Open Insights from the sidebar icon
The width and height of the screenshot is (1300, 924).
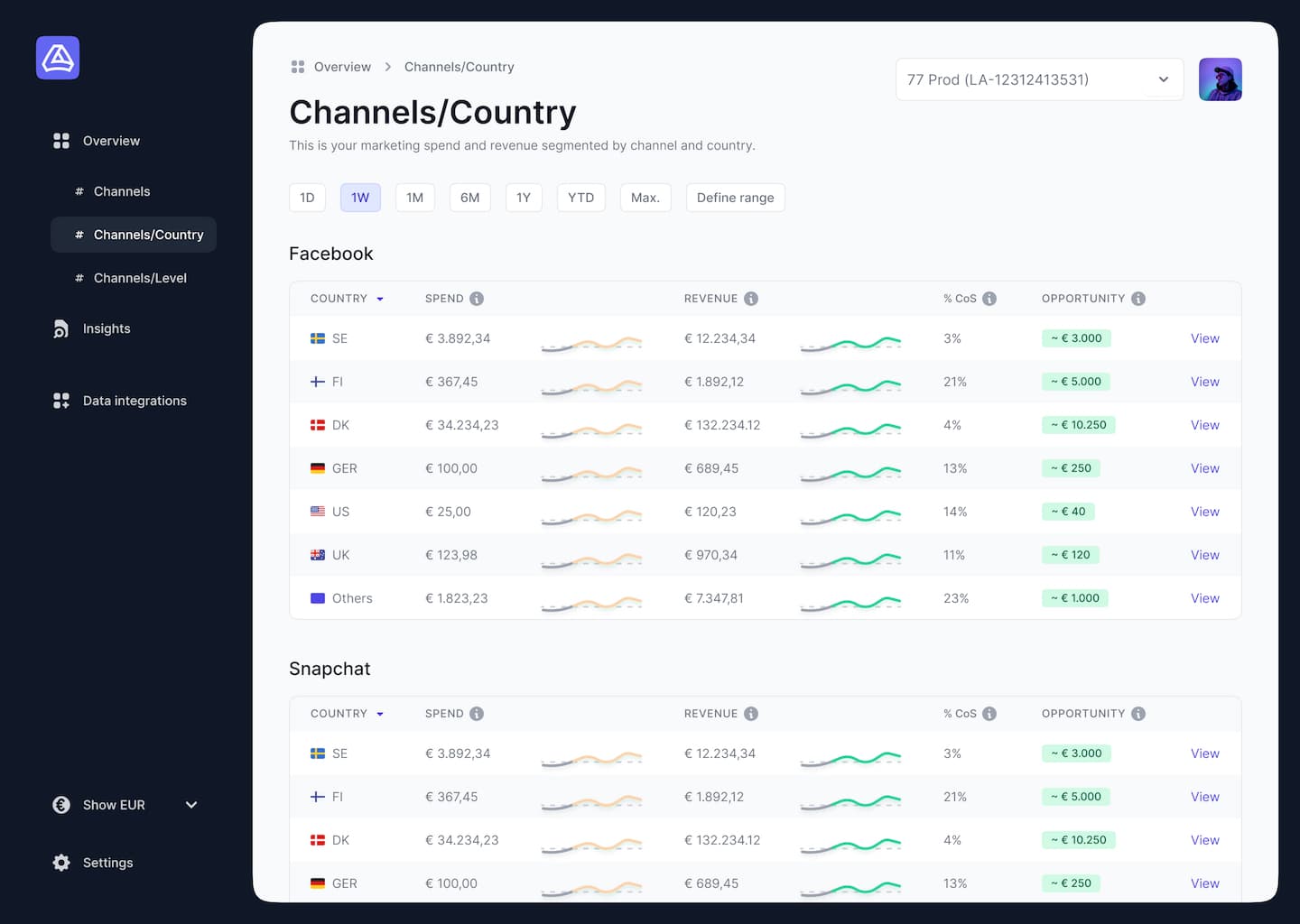point(60,328)
